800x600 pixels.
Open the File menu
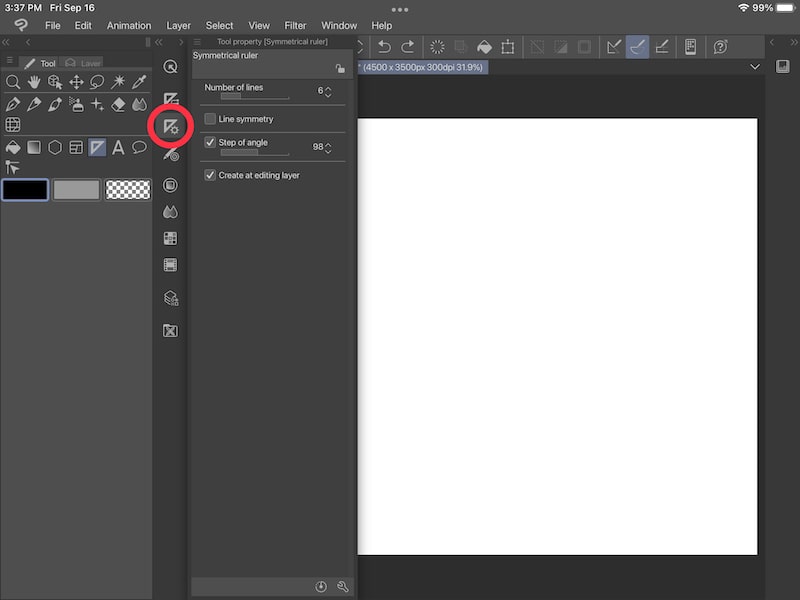tap(53, 25)
